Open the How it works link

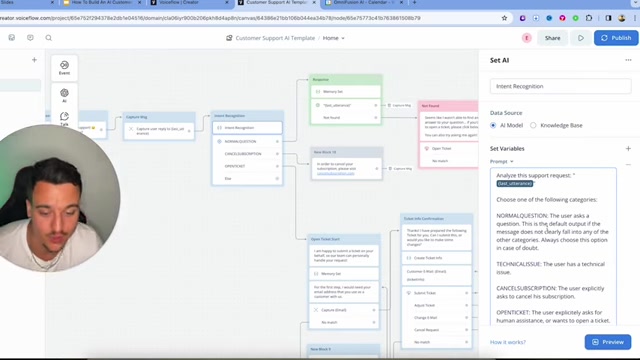[x=508, y=342]
